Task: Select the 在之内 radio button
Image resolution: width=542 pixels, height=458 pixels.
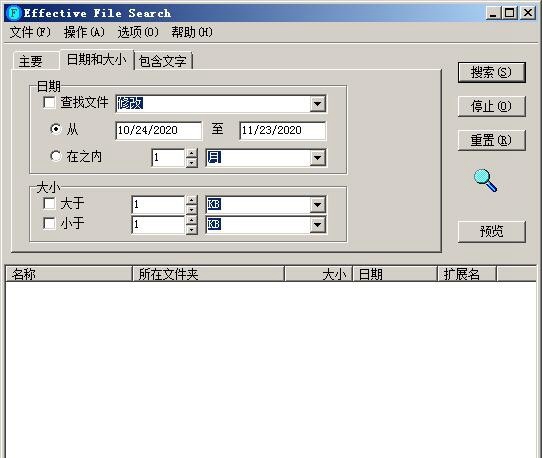Action: (56, 156)
